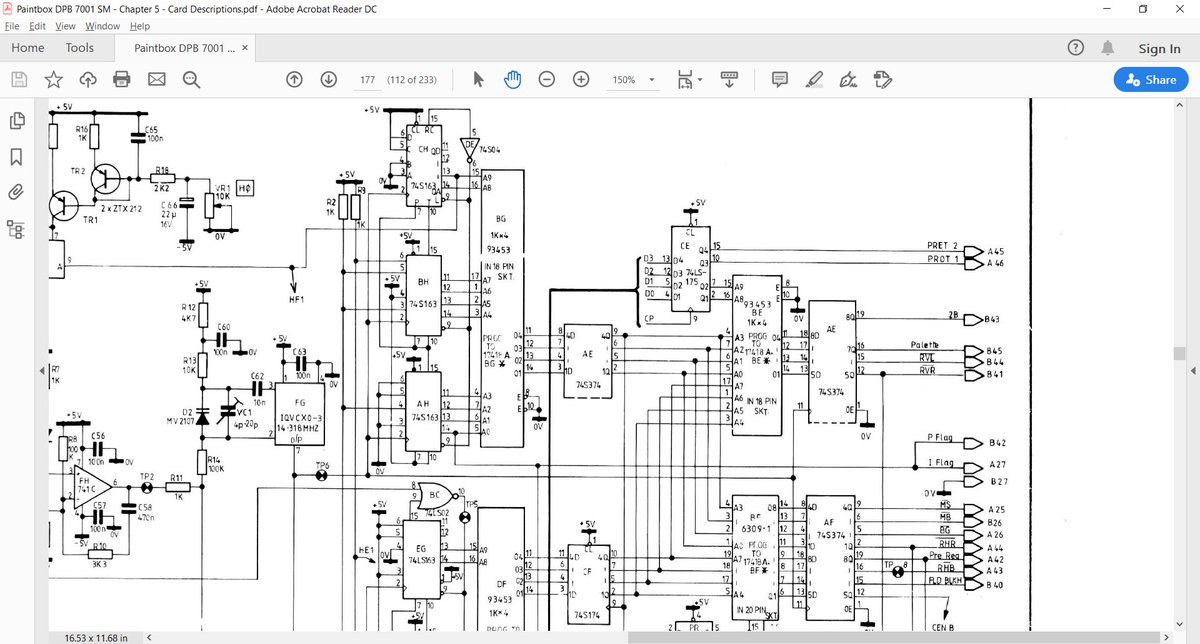Open the notifications bell
1200x644 pixels.
pyautogui.click(x=1108, y=48)
